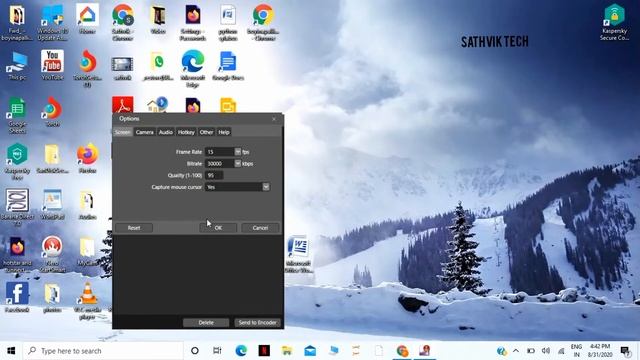
Task: Open the Mail app on the taskbar
Action: [x=310, y=351]
